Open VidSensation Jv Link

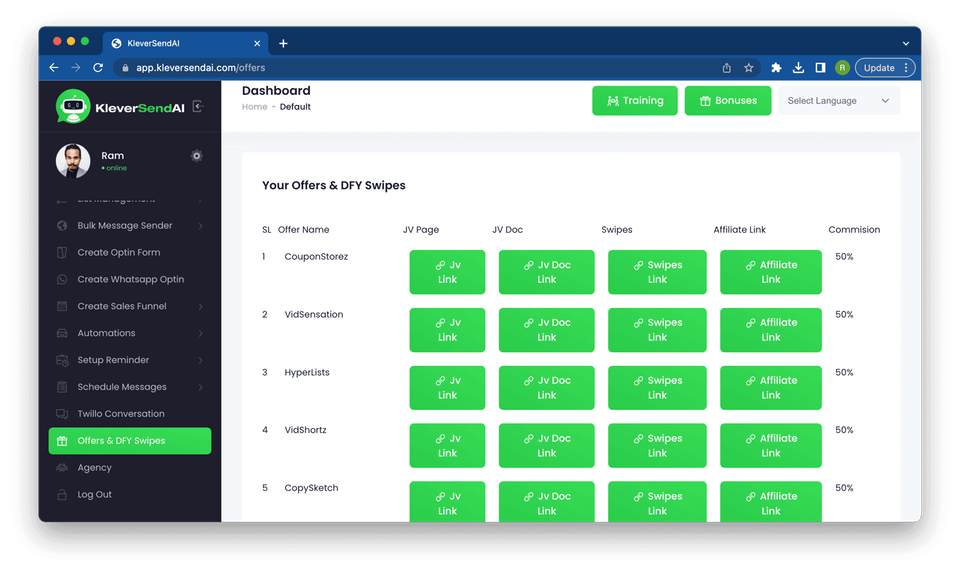[x=448, y=330]
